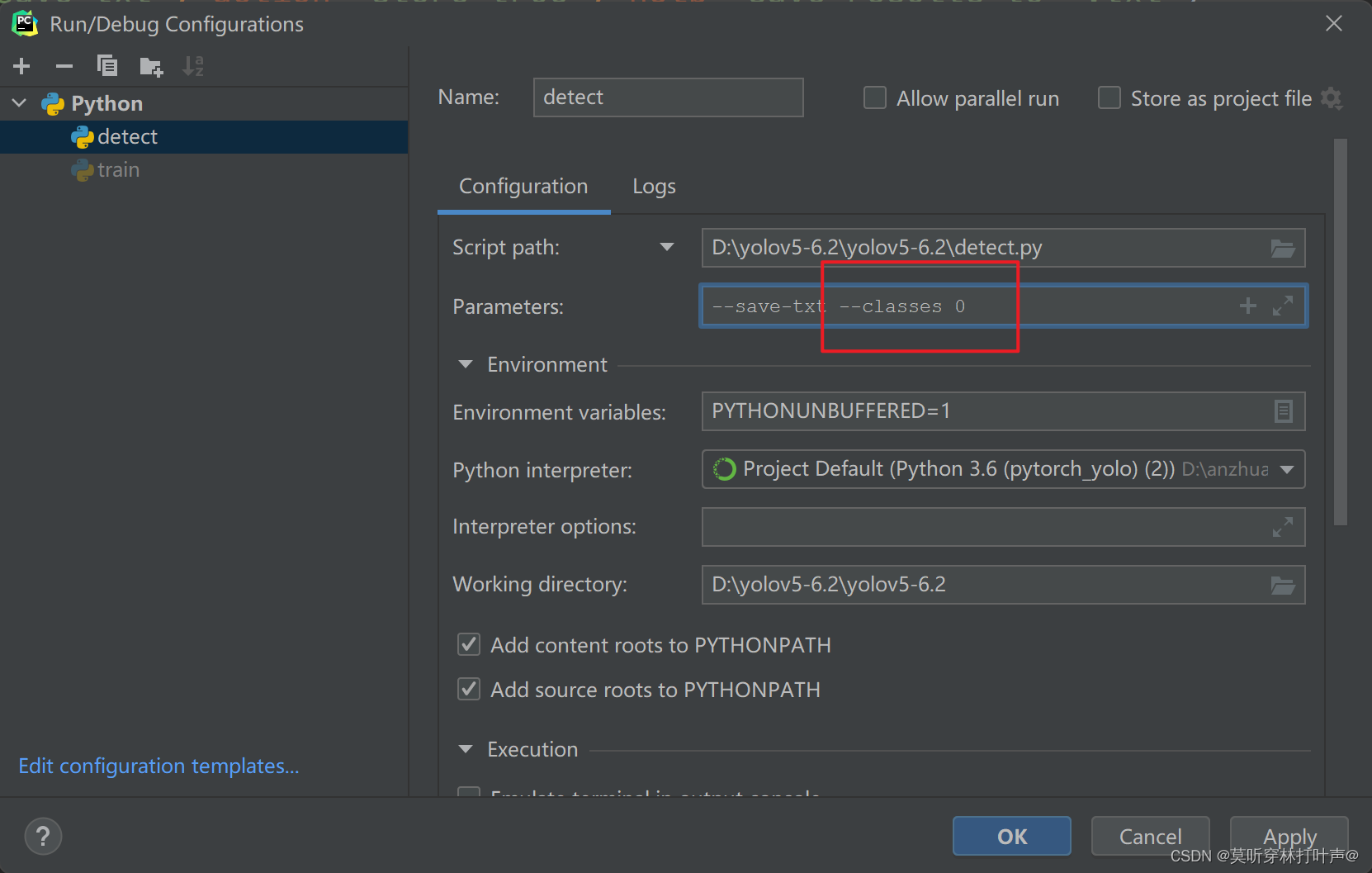Click the Cancel button
This screenshot has height=873, width=1372.
click(1150, 837)
